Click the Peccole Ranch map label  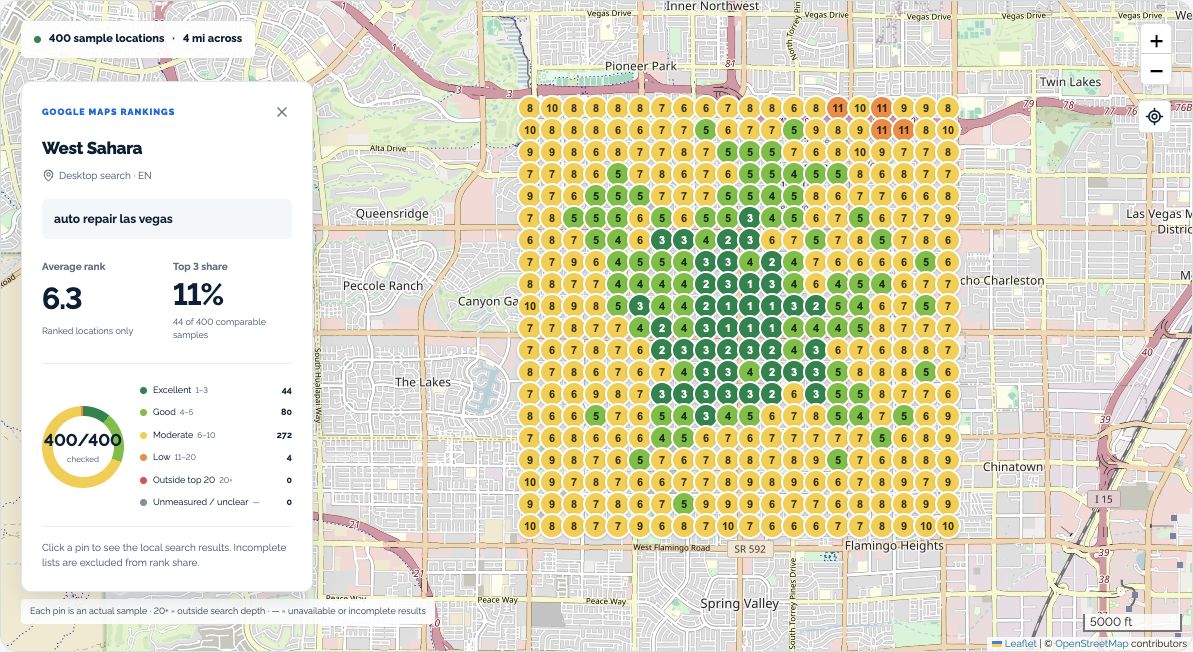383,286
